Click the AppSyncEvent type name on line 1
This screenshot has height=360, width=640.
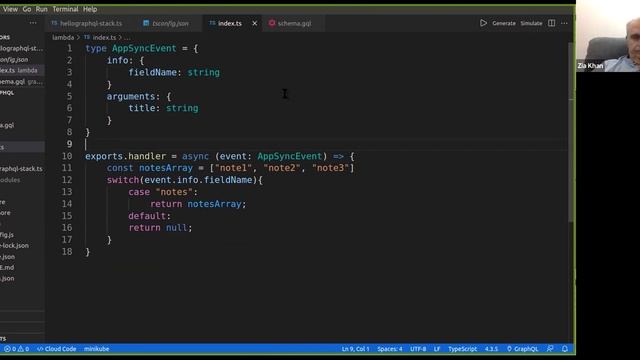click(x=144, y=49)
